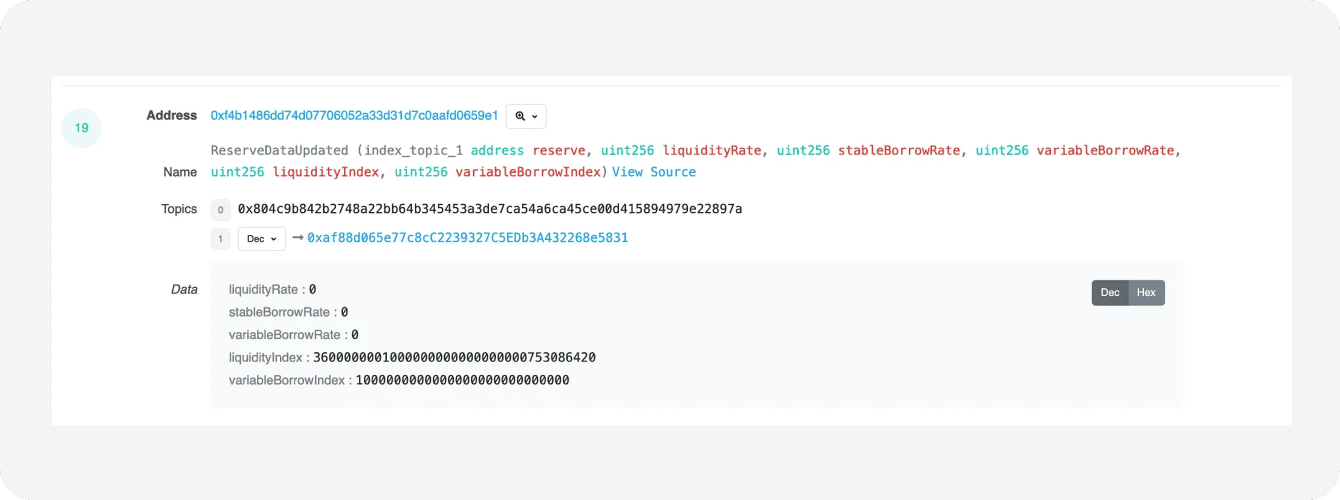Screen dimensions: 1340x500
Task: Select the variableBorrowIndex number
Action: coord(463,380)
